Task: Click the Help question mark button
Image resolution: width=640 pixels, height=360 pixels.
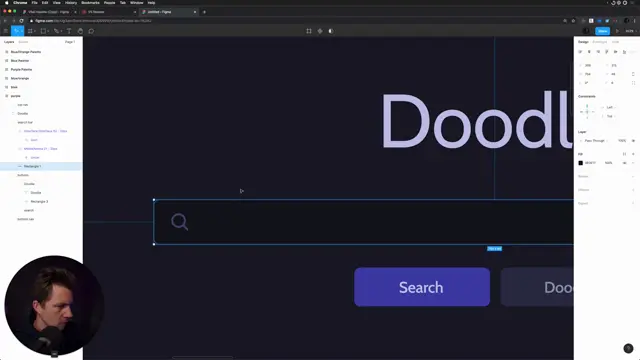Action: coord(628,348)
